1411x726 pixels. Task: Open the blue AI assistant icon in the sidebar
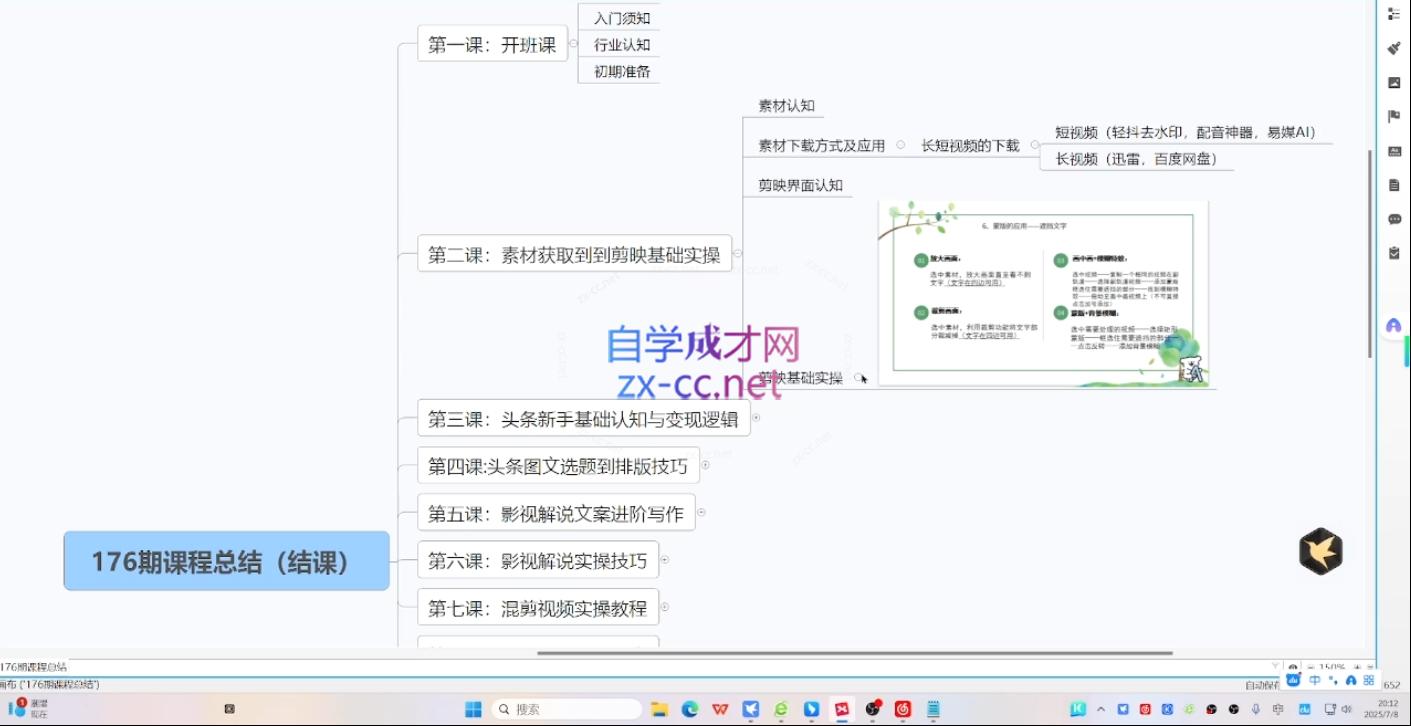(x=1394, y=326)
